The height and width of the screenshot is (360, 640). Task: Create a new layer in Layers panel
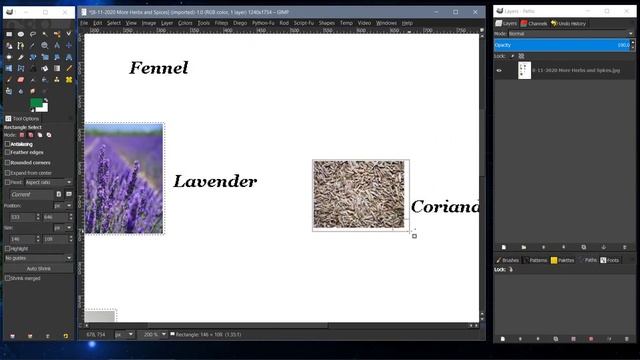504,247
